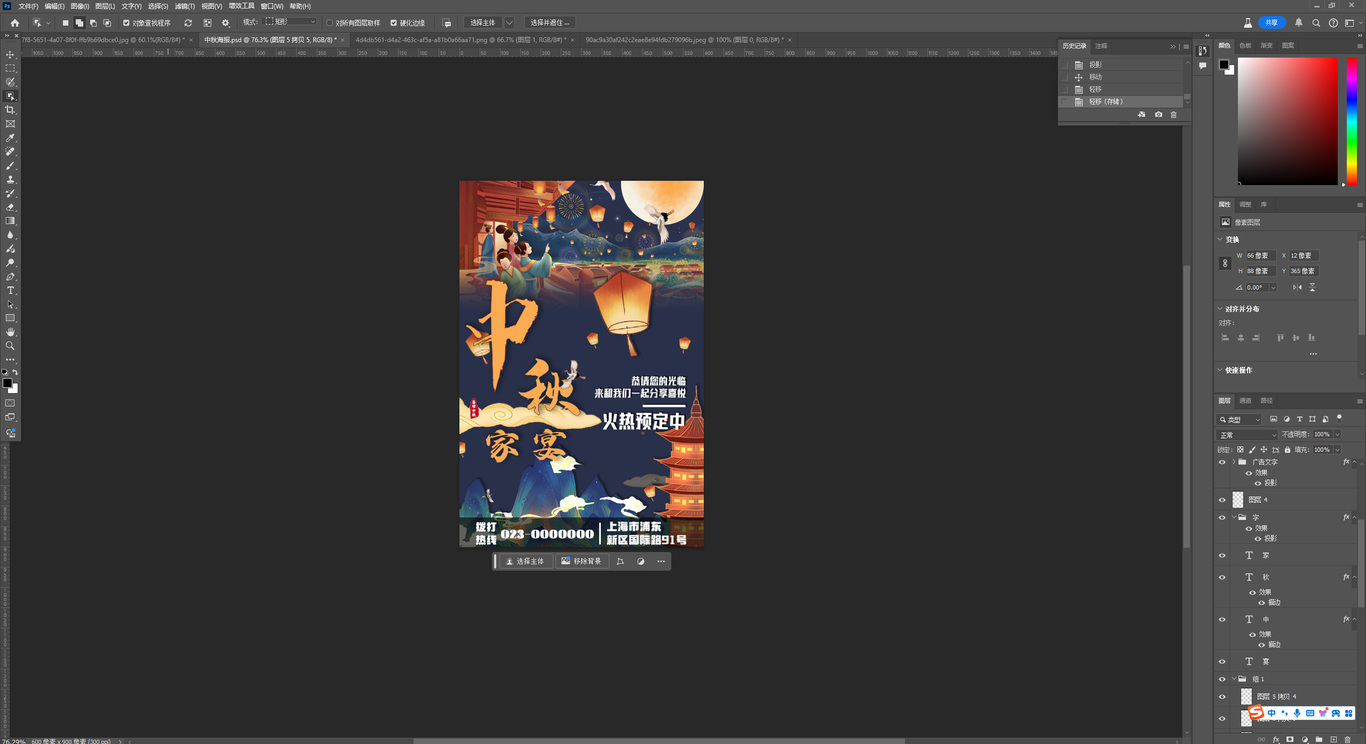Switch to the 色板 tab
Screen dimensions: 1366x744
[x=1245, y=46]
